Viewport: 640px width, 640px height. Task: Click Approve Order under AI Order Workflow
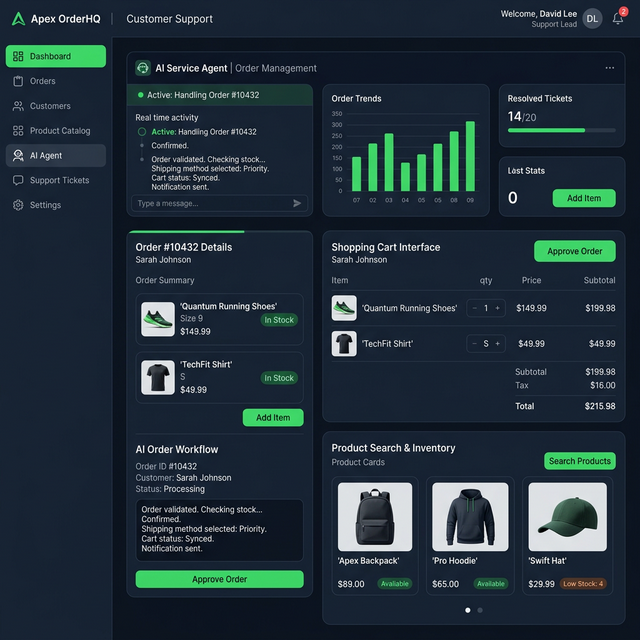tap(220, 579)
